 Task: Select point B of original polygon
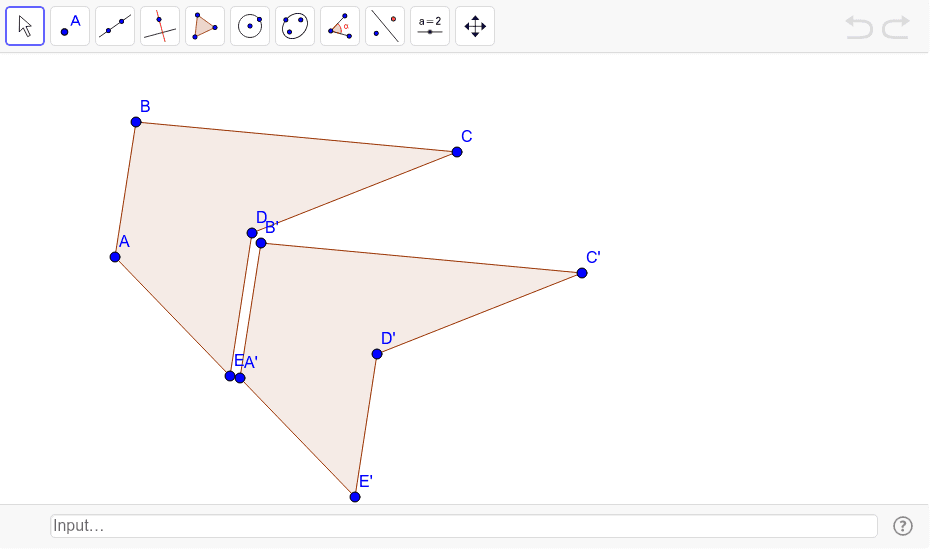pos(136,122)
